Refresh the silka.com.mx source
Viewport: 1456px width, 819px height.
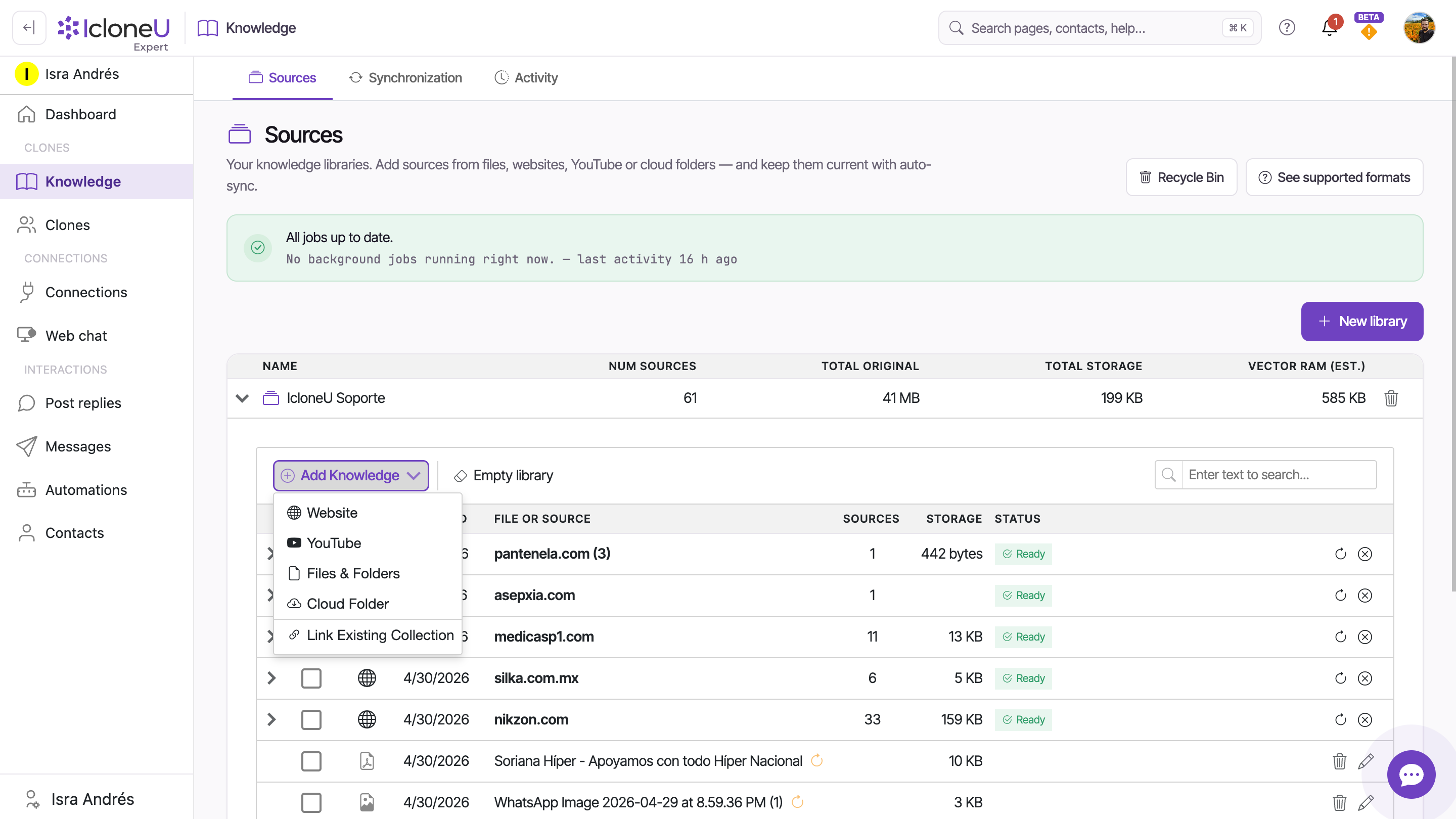[x=1340, y=678]
